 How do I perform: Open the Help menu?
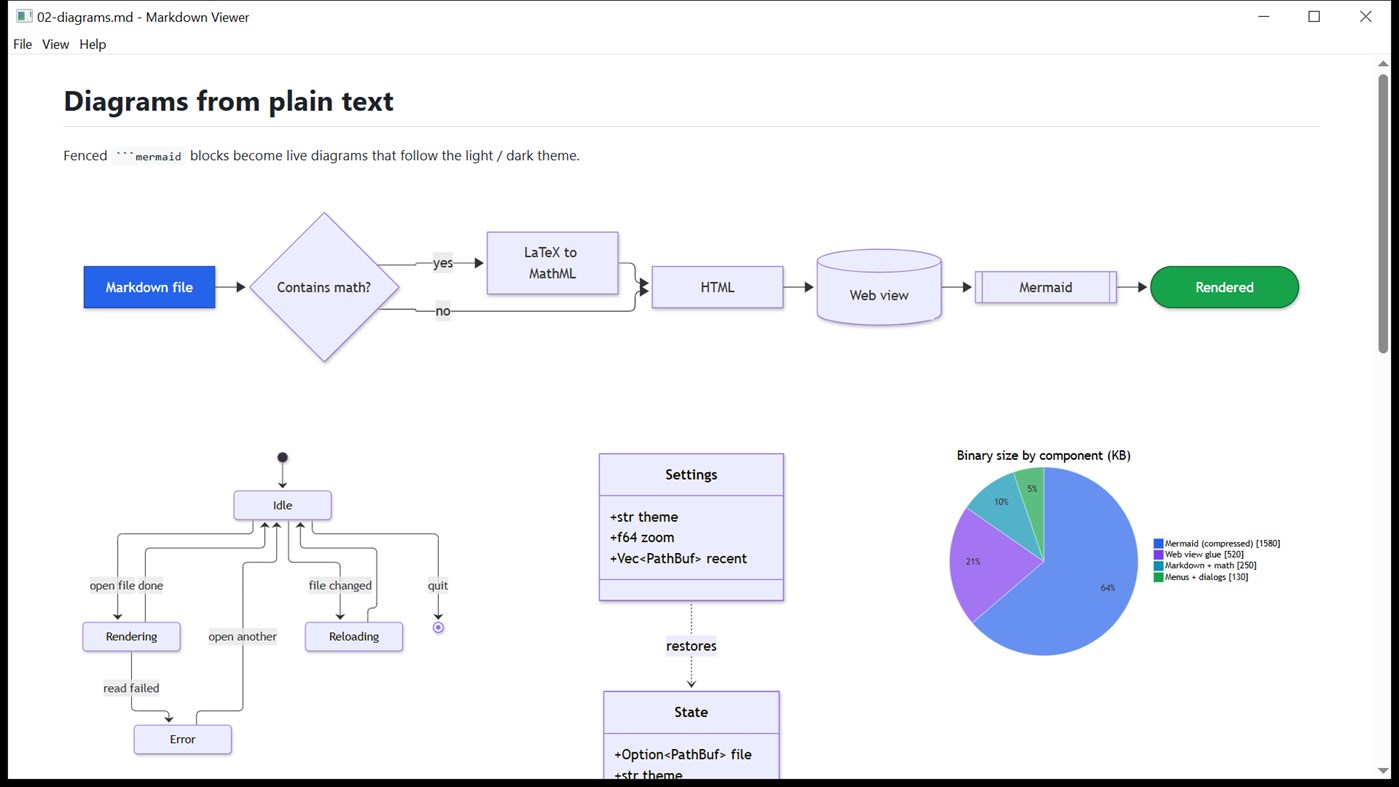click(93, 44)
